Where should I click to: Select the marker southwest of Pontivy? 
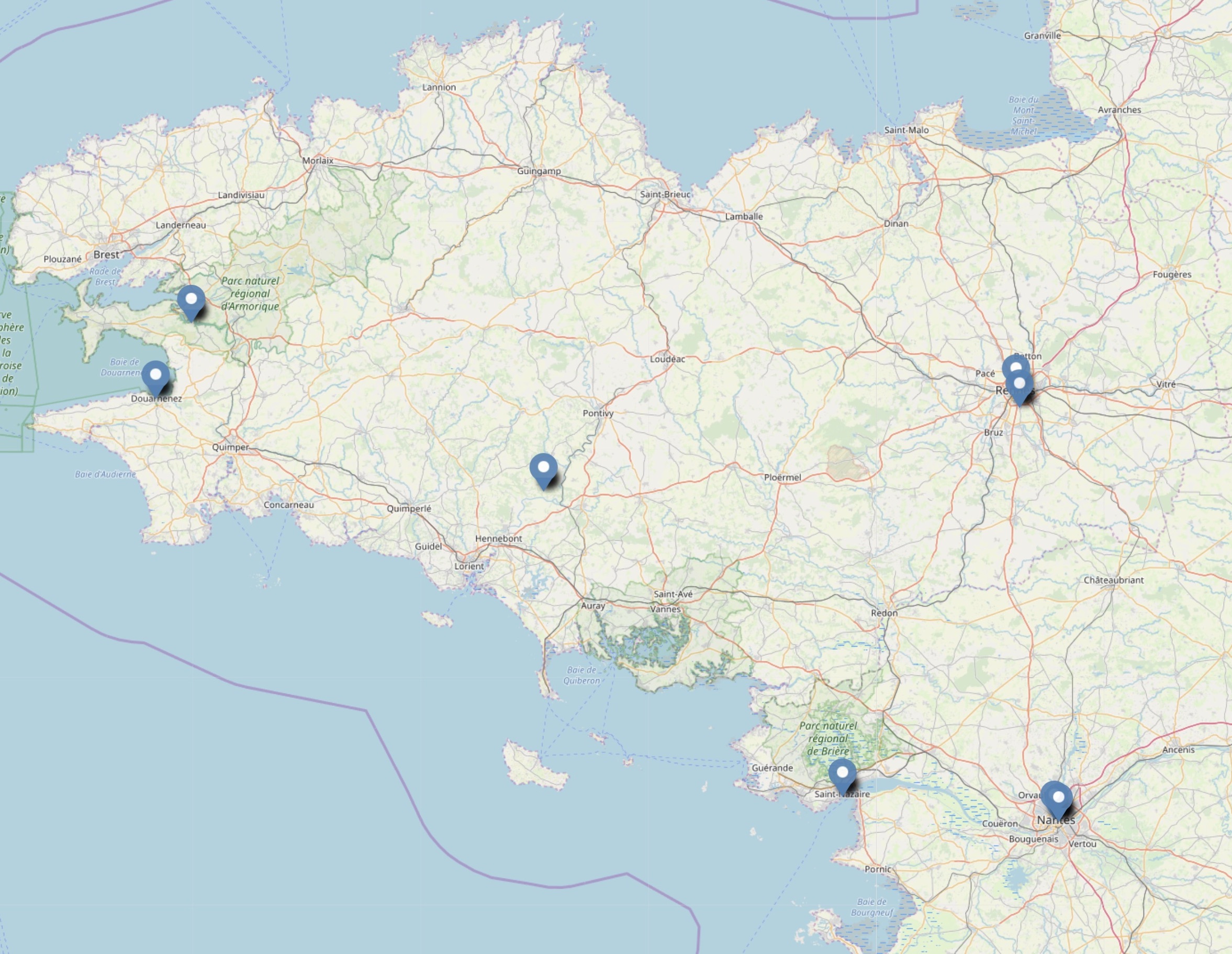[543, 469]
